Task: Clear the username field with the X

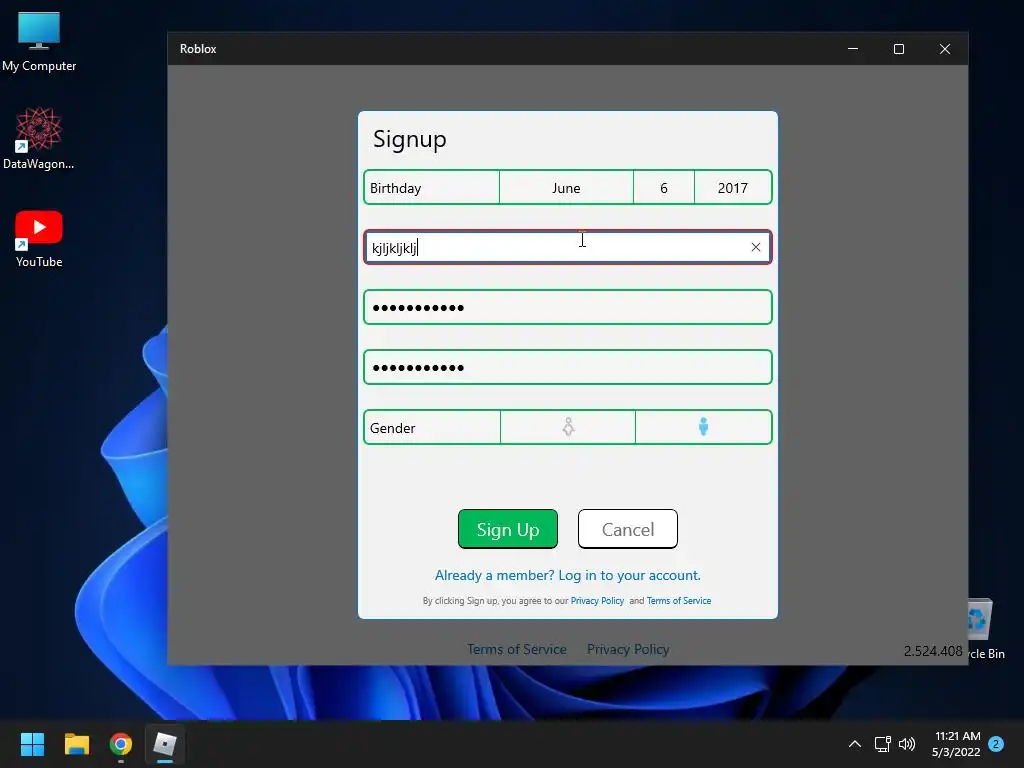Action: coord(756,247)
